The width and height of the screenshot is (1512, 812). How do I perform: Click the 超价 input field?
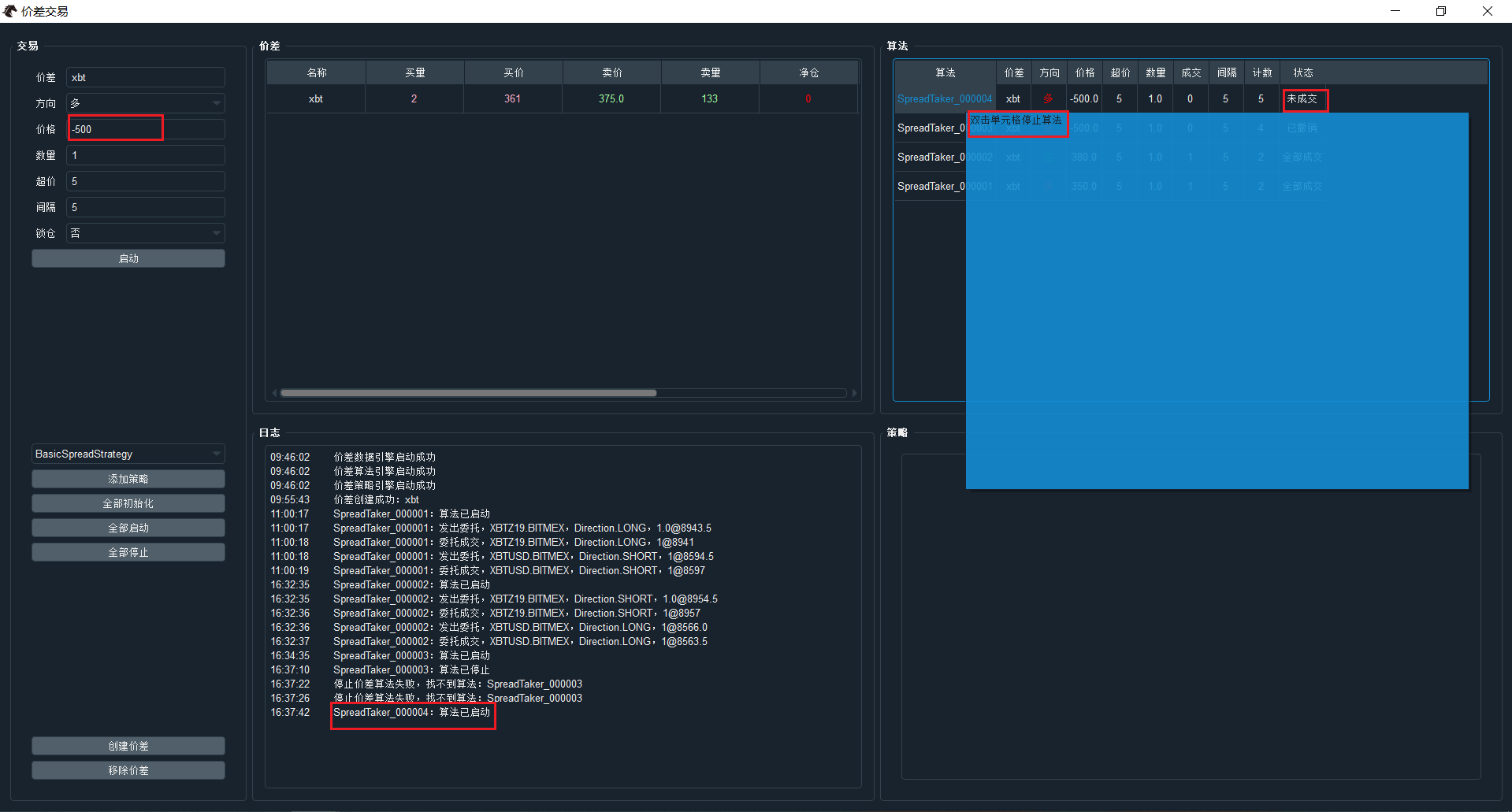tap(145, 181)
